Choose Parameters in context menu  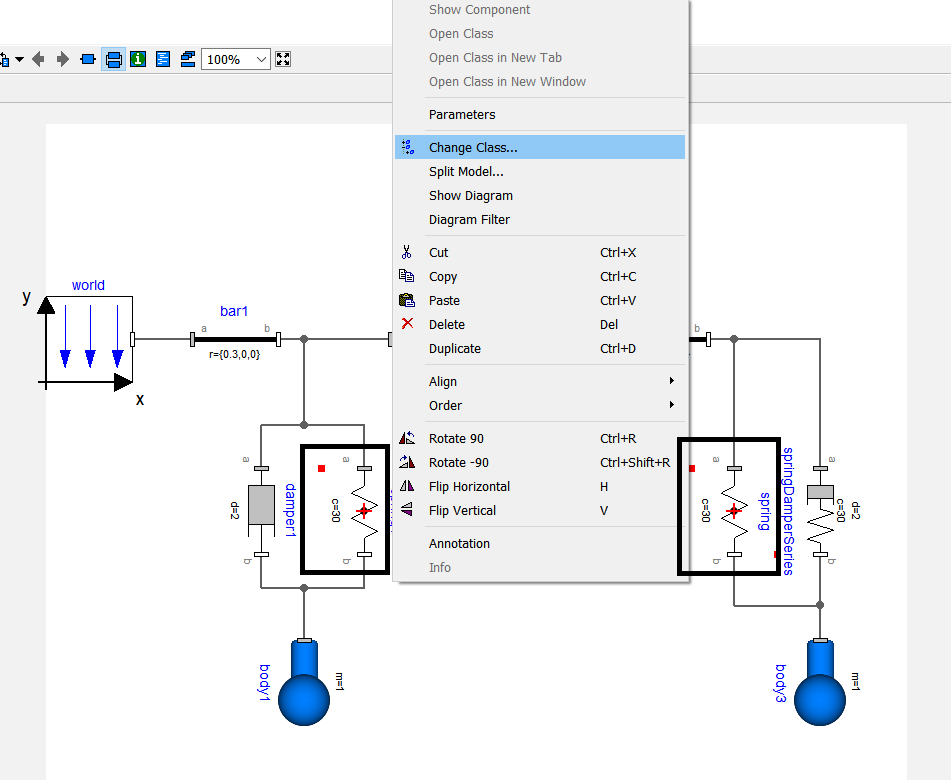pyautogui.click(x=540, y=115)
